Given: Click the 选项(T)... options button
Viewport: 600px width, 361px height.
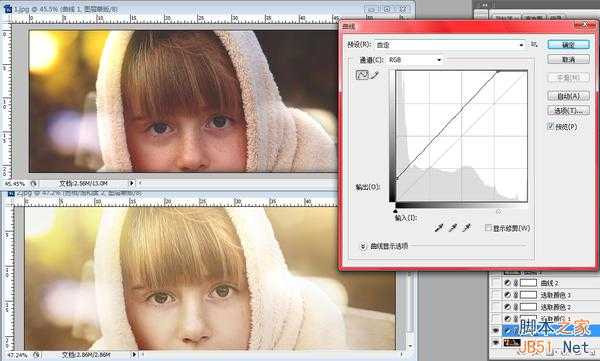Looking at the screenshot, I should [568, 111].
